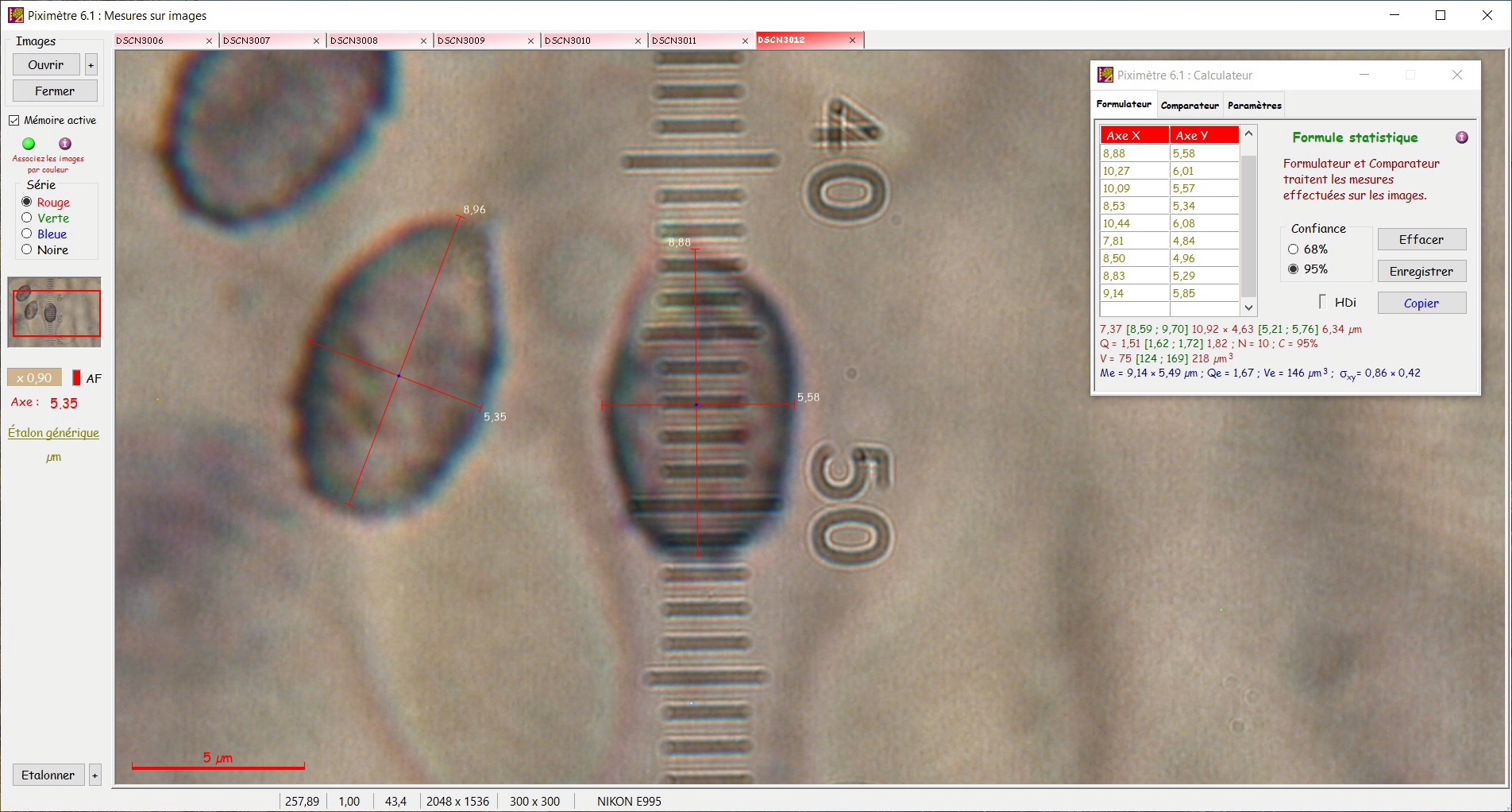Click the green color association indicator
Image resolution: width=1512 pixels, height=812 pixels.
(29, 144)
